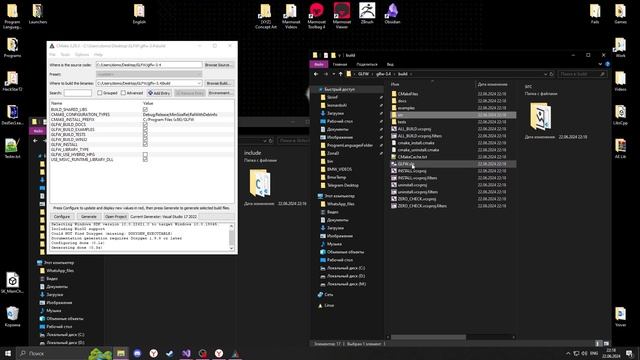Go up one folder in build Explorer
The image size is (640, 360).
coord(340,74)
